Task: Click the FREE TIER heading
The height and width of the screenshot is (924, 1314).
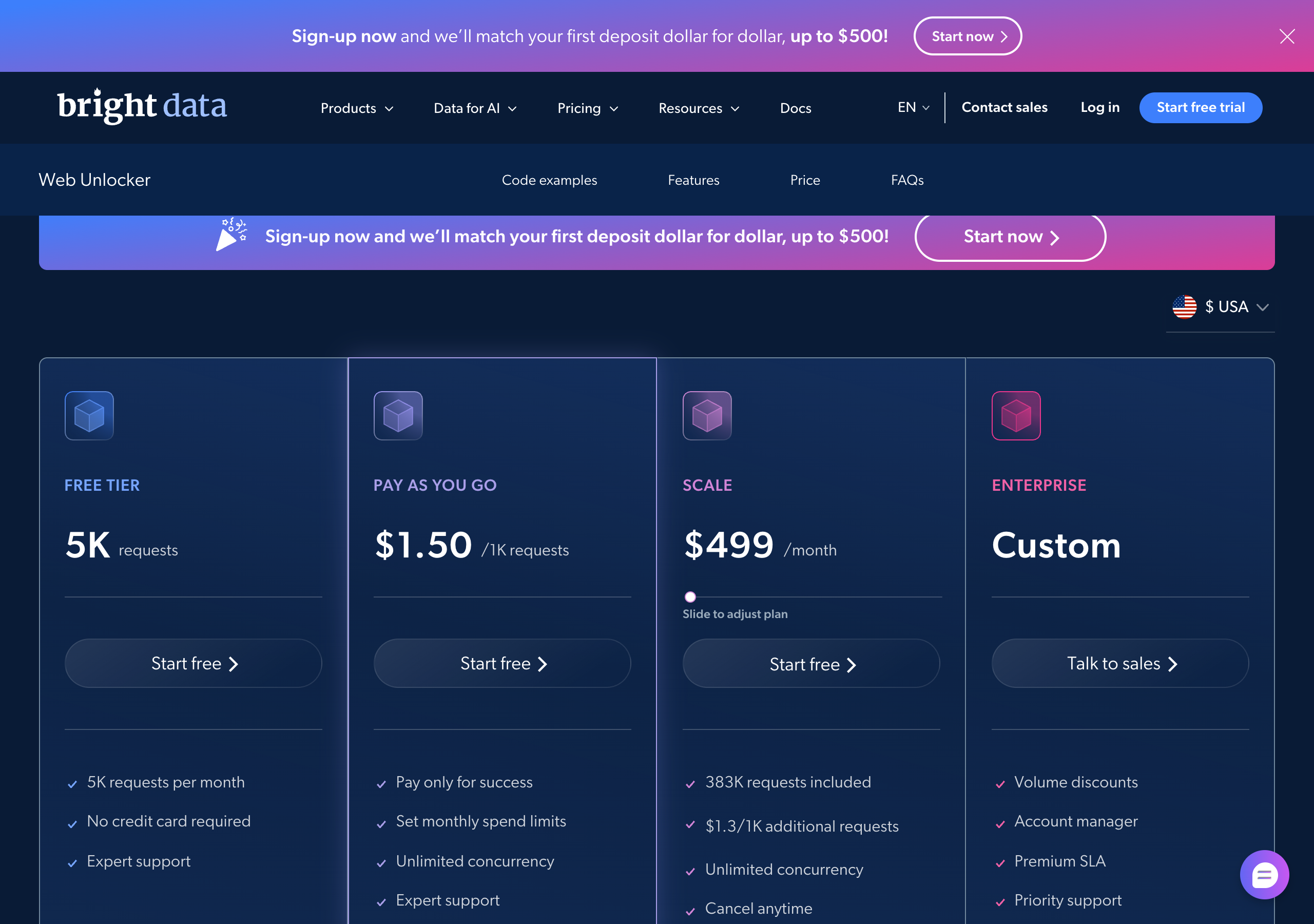Action: pyautogui.click(x=102, y=486)
